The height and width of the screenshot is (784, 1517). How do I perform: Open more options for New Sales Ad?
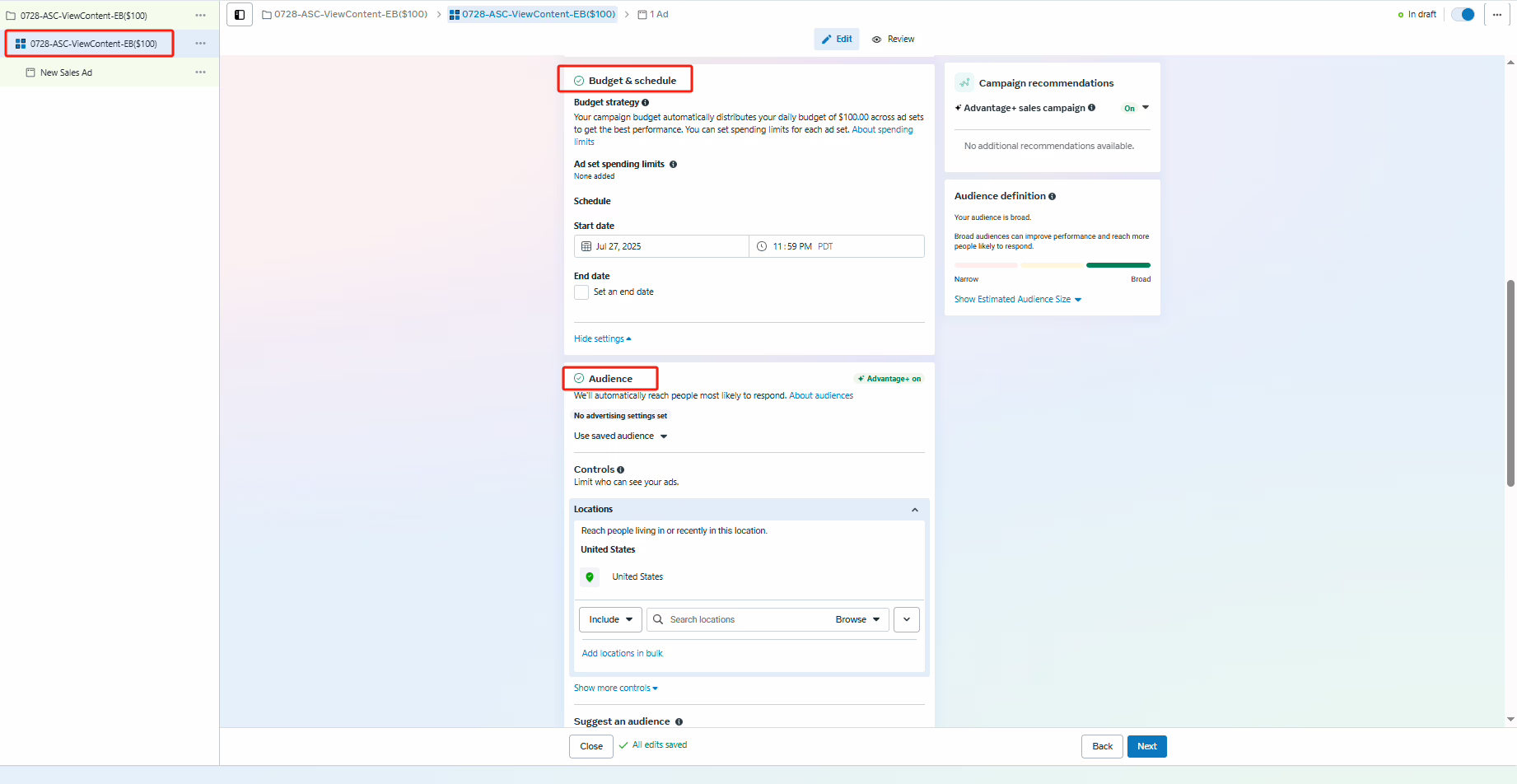coord(200,72)
